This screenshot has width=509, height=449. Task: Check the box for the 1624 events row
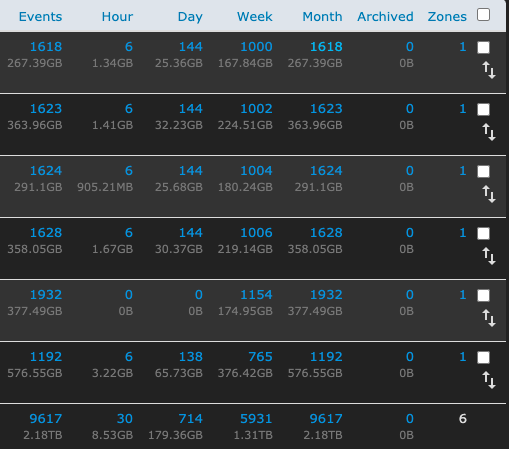[483, 171]
